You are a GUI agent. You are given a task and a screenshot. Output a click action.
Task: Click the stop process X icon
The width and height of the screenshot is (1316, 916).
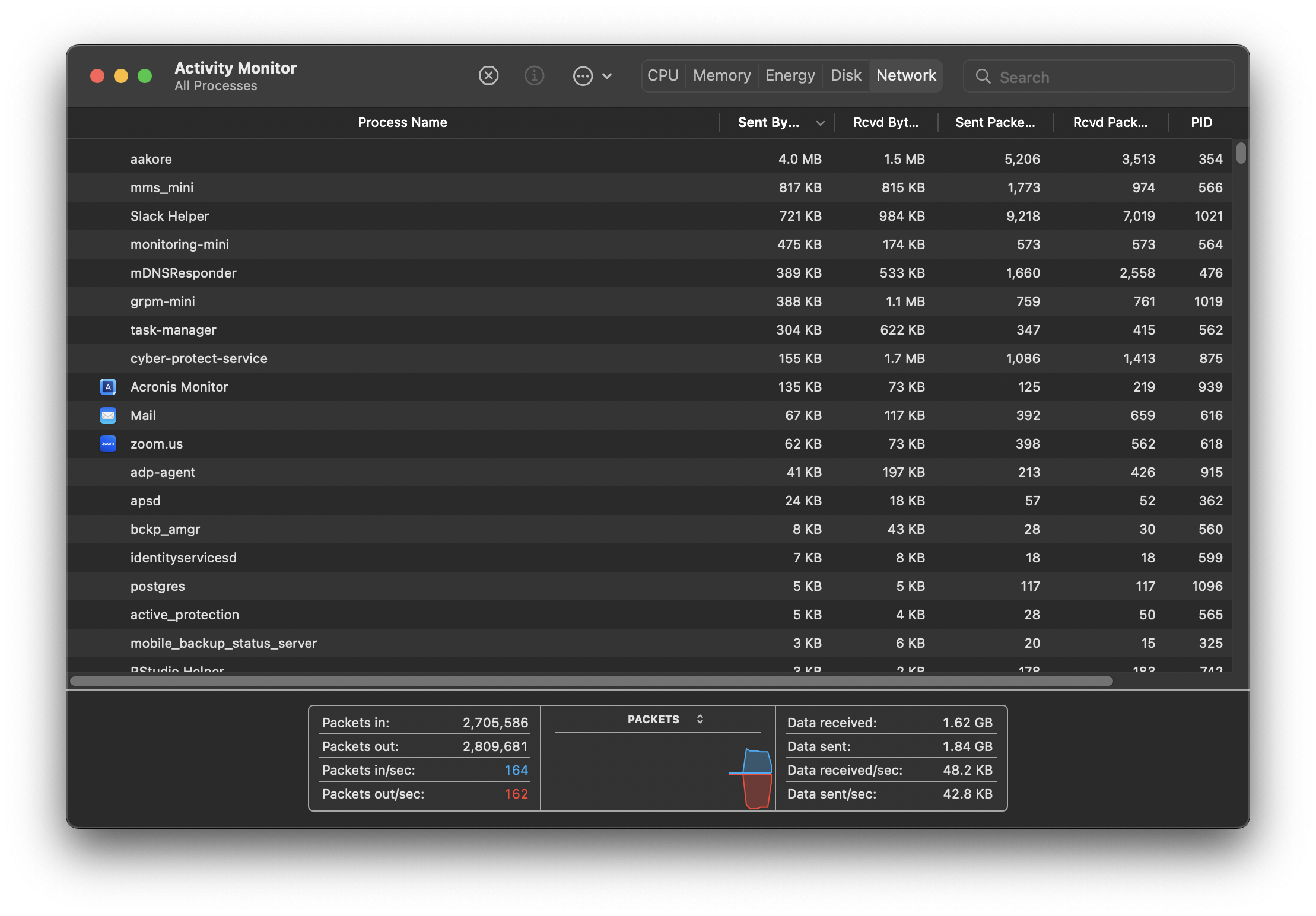pyautogui.click(x=488, y=76)
